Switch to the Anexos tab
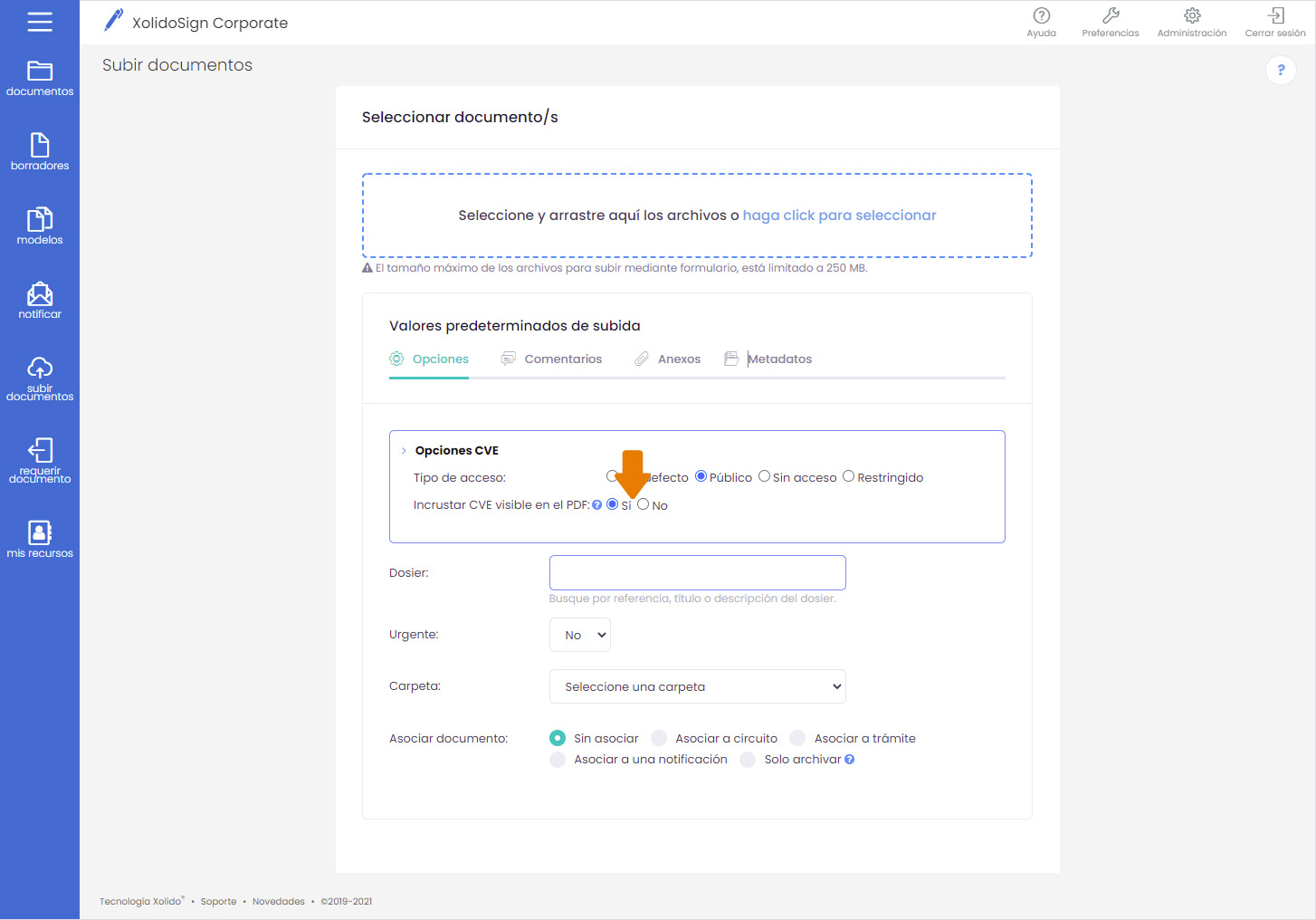Image resolution: width=1316 pixels, height=920 pixels. tap(667, 359)
